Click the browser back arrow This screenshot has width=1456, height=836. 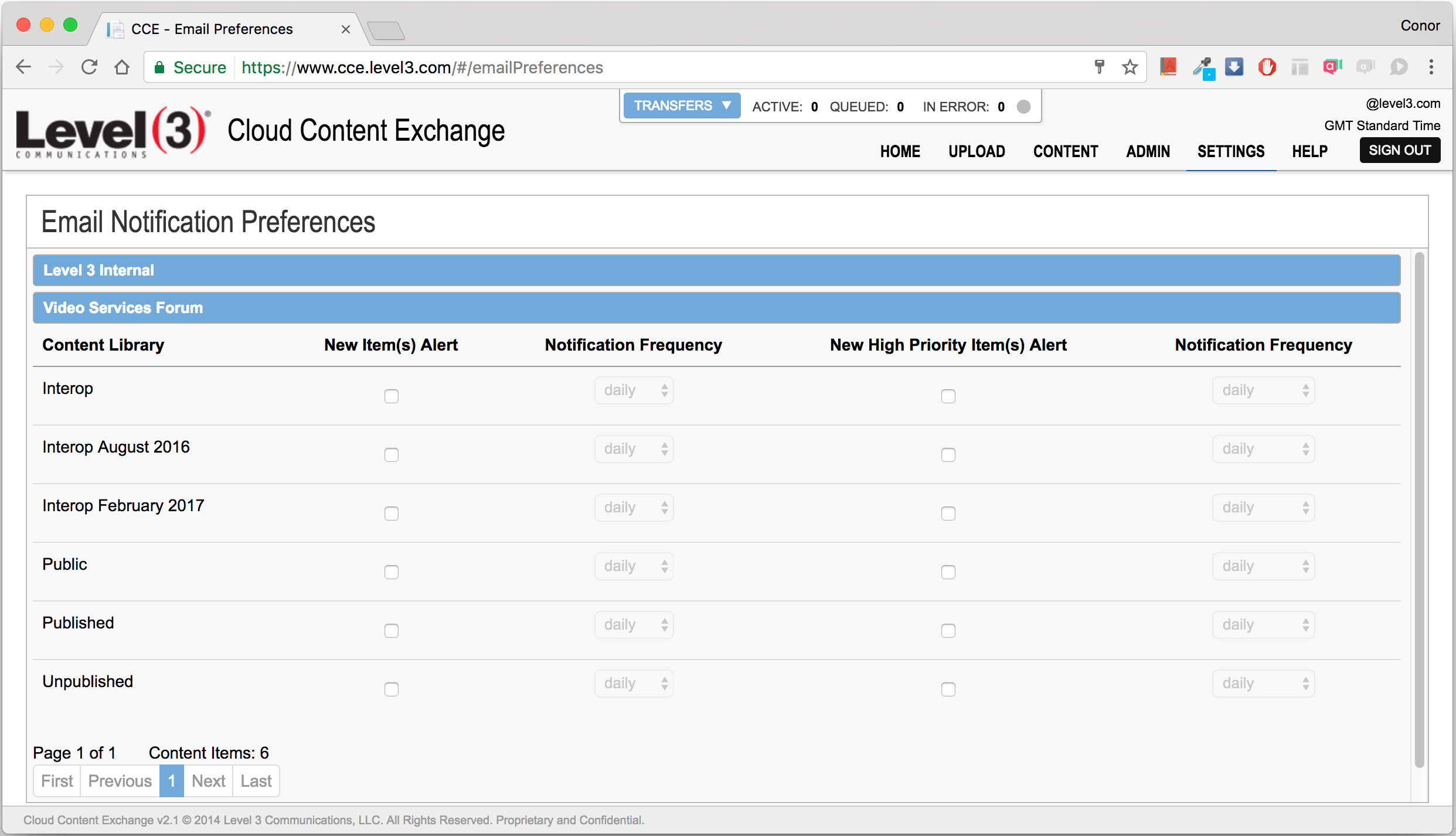click(23, 67)
